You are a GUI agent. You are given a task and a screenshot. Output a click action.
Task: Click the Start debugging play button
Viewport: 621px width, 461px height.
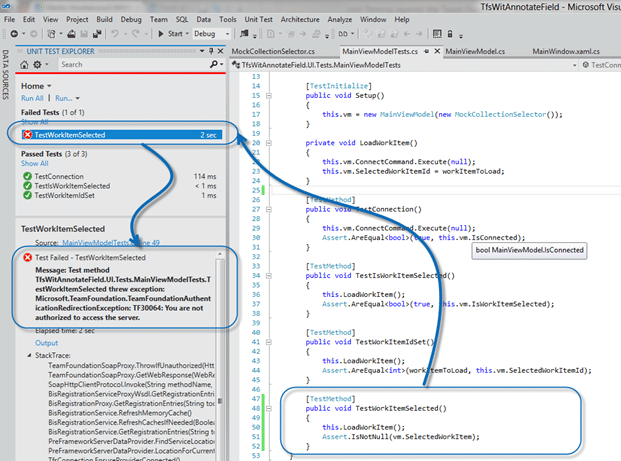coord(161,34)
